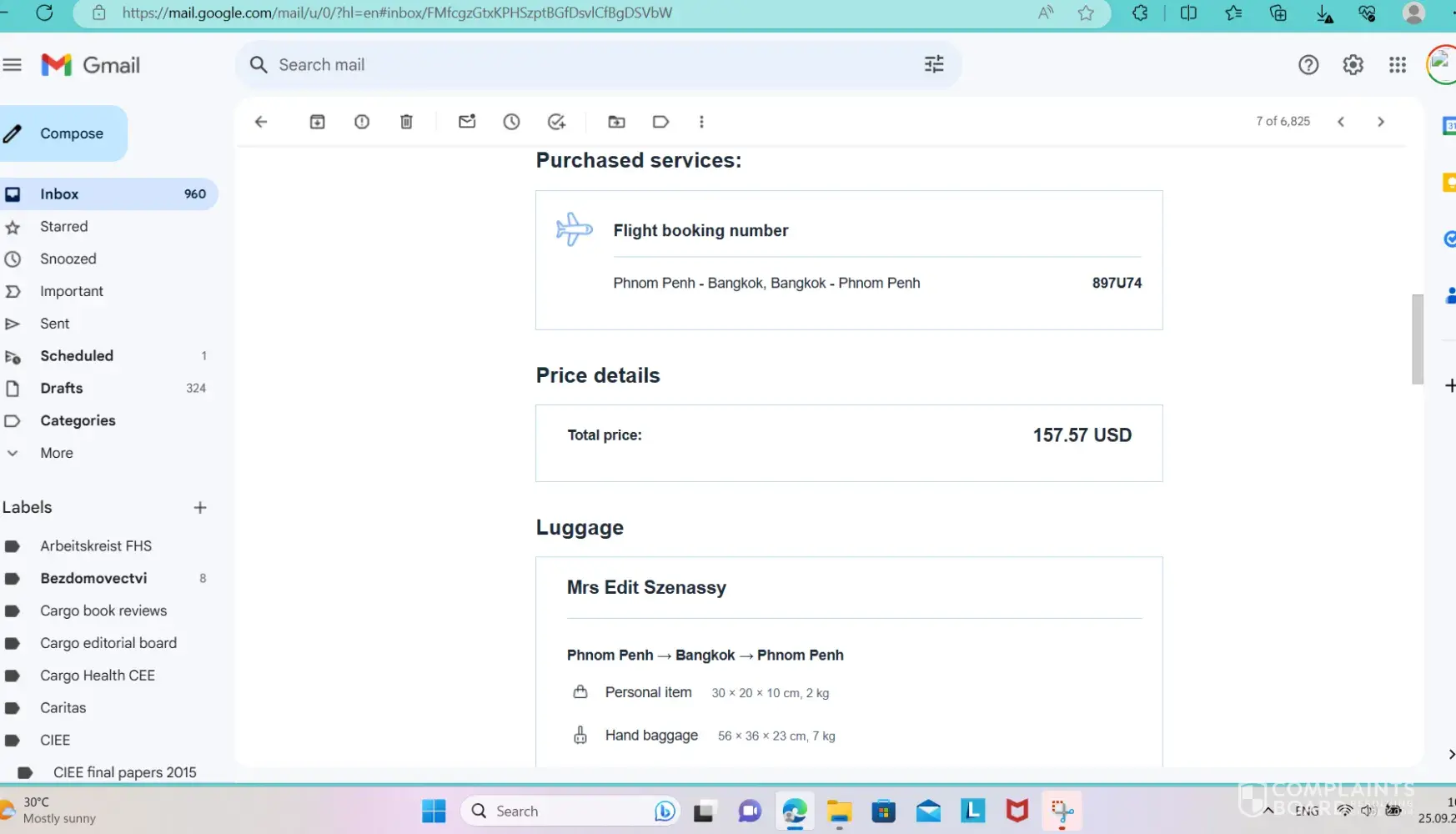1456x834 pixels.
Task: Open Gmail settings gear
Action: click(x=1353, y=65)
